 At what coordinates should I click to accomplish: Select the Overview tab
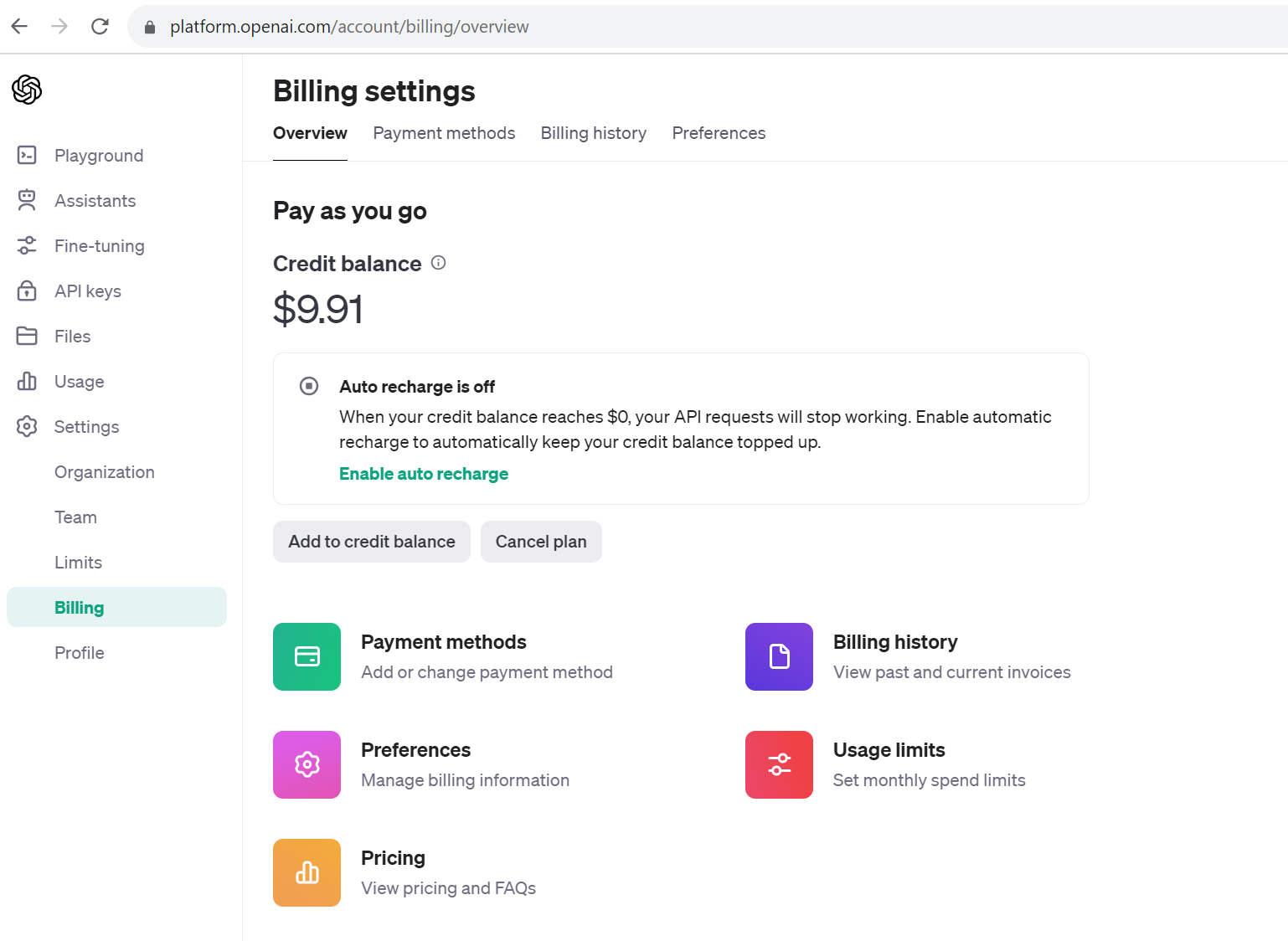tap(310, 133)
